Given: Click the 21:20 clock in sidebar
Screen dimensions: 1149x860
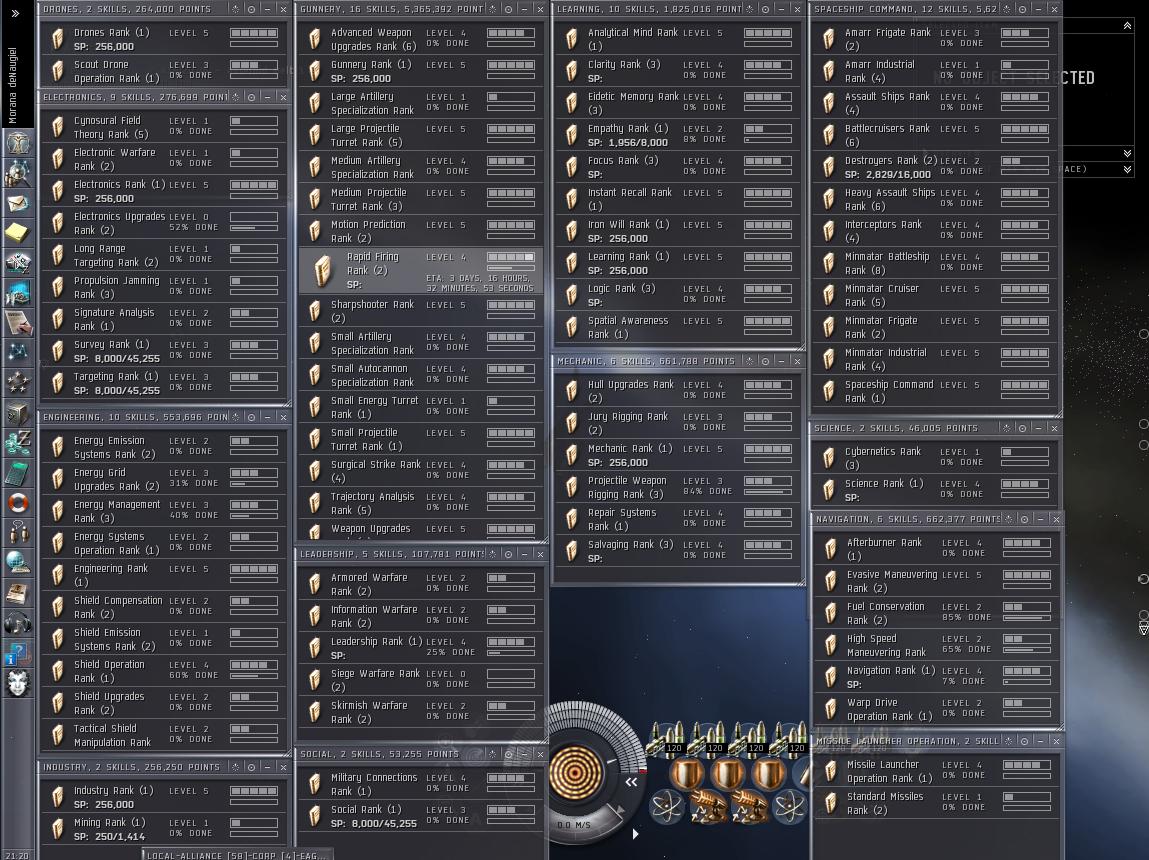Looking at the screenshot, I should point(18,855).
